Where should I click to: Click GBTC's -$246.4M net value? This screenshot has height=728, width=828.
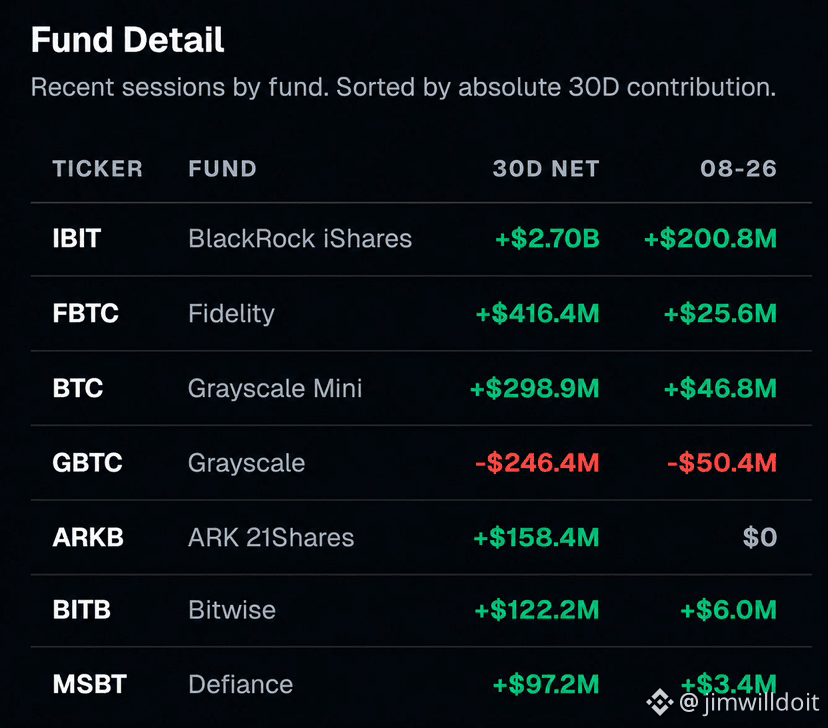538,463
